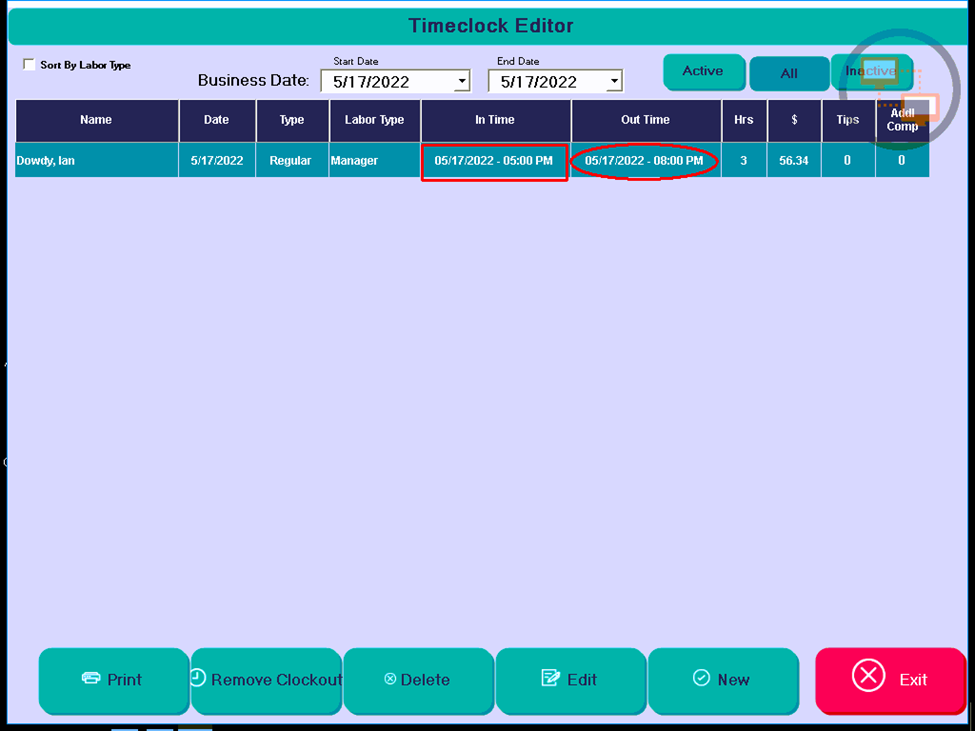Click the Labor Type column header
The height and width of the screenshot is (731, 975).
[x=374, y=121]
